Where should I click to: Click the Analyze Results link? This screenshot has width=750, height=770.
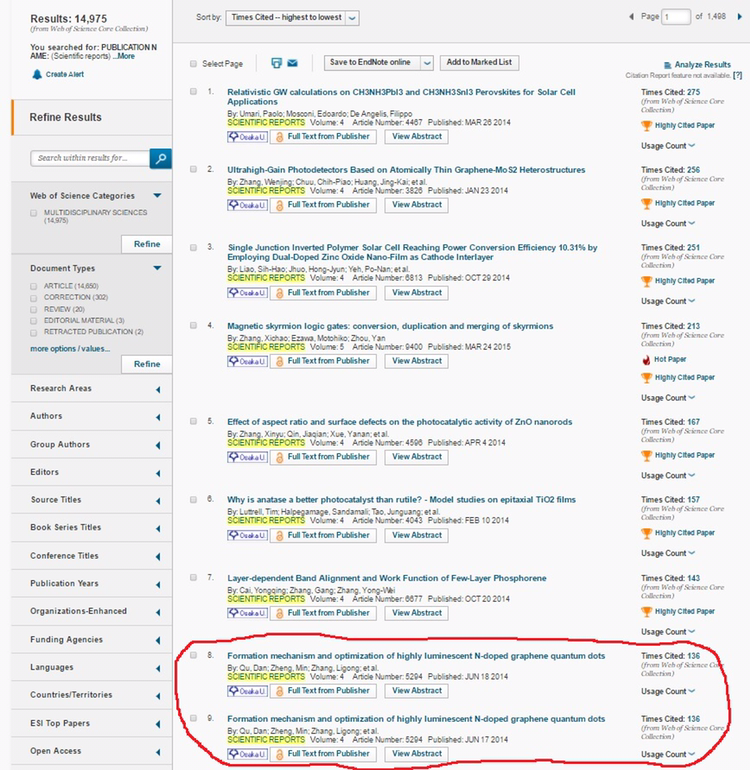(x=702, y=65)
